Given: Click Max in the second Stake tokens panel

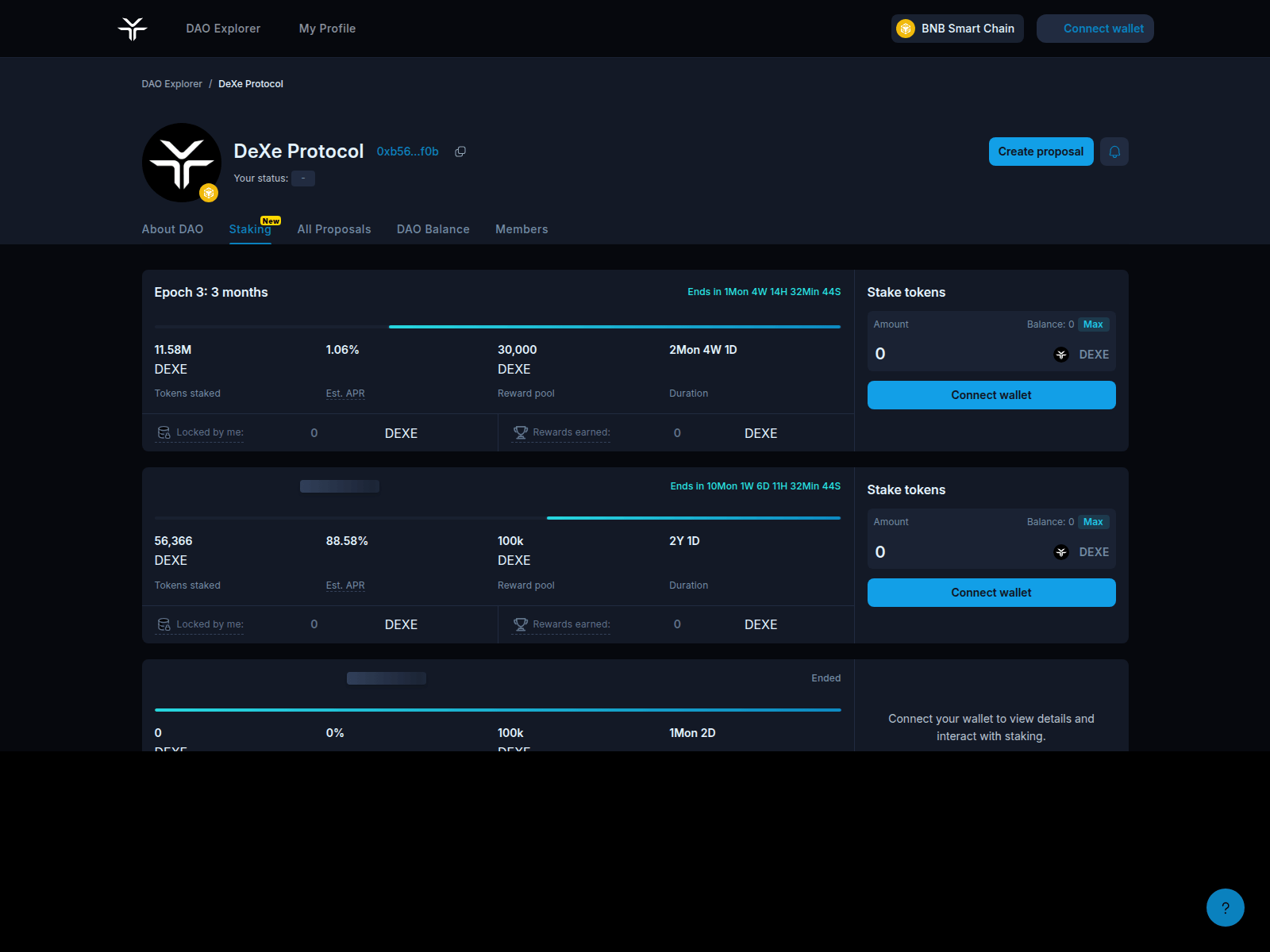Looking at the screenshot, I should (1093, 522).
